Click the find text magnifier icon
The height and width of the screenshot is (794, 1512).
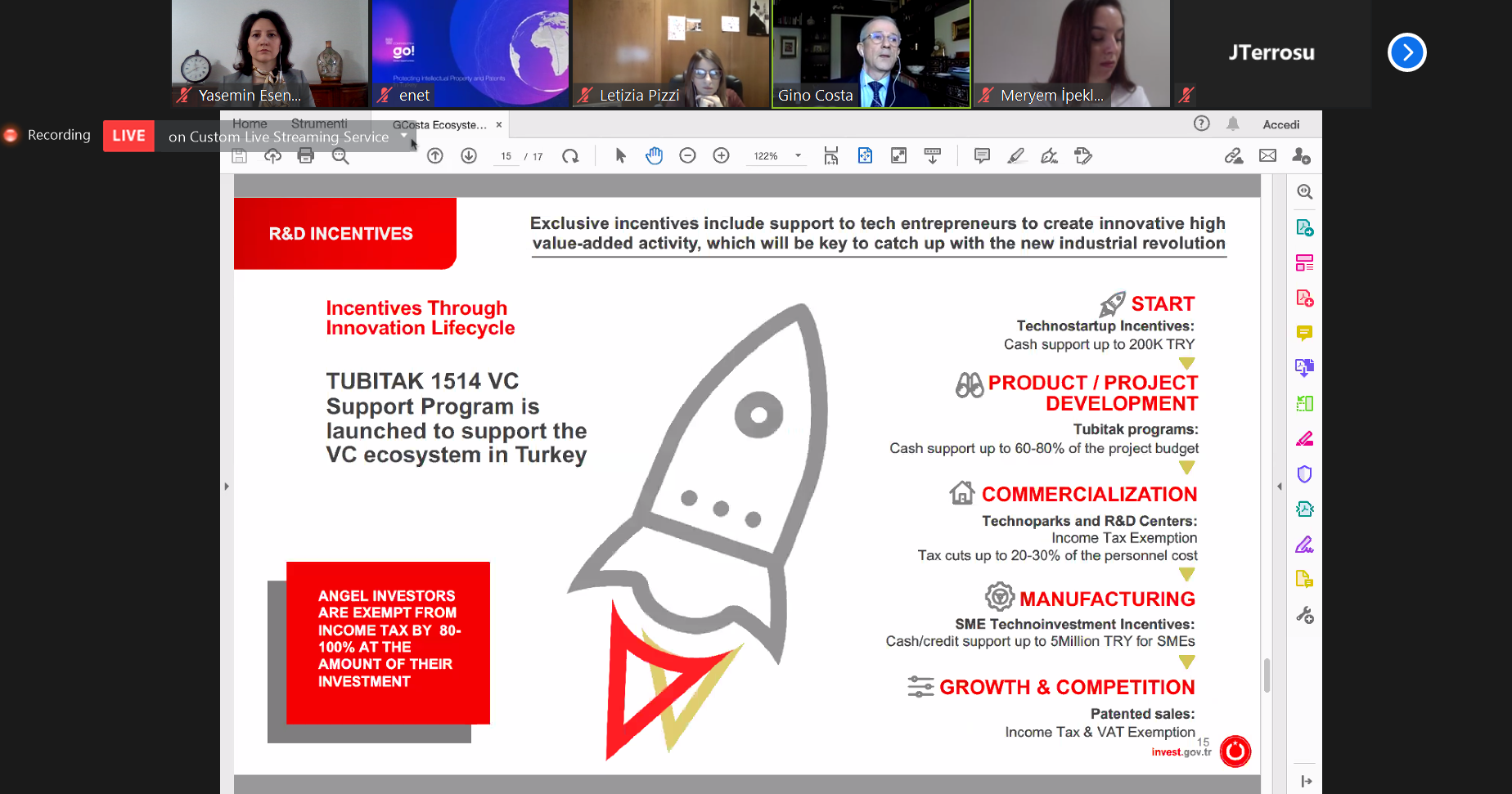(340, 156)
